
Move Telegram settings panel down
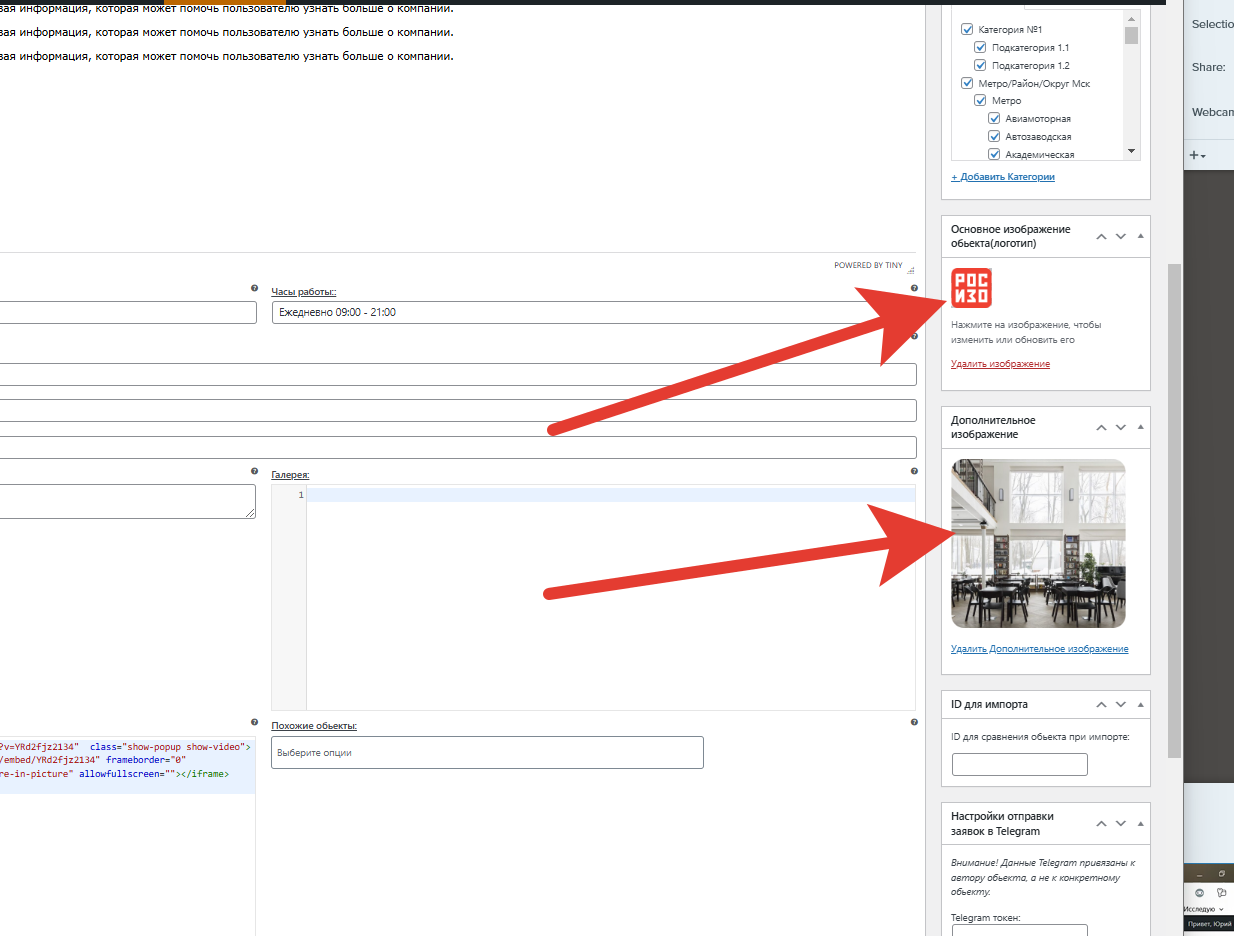(x=1121, y=824)
